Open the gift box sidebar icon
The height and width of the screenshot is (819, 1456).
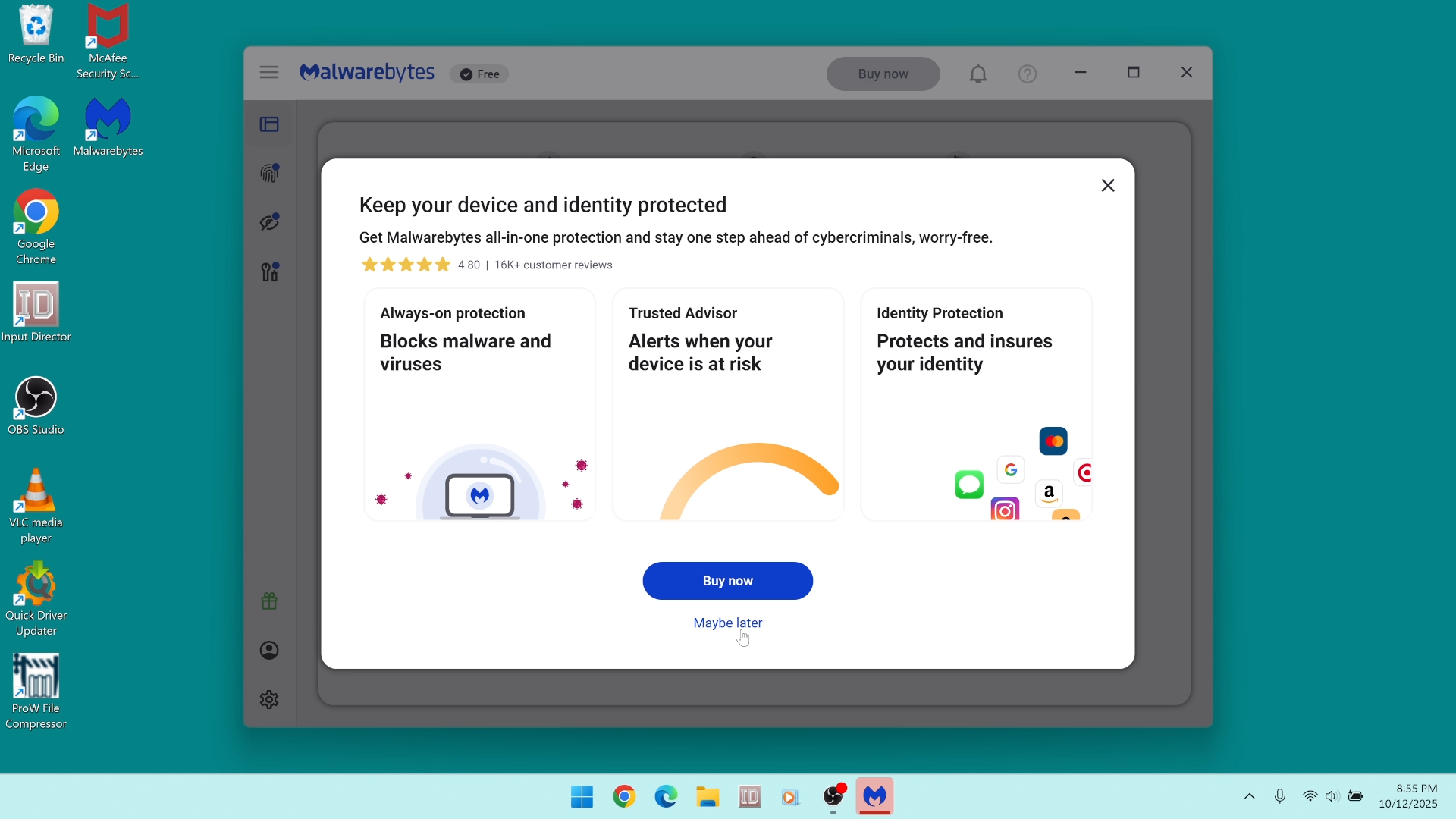click(269, 601)
